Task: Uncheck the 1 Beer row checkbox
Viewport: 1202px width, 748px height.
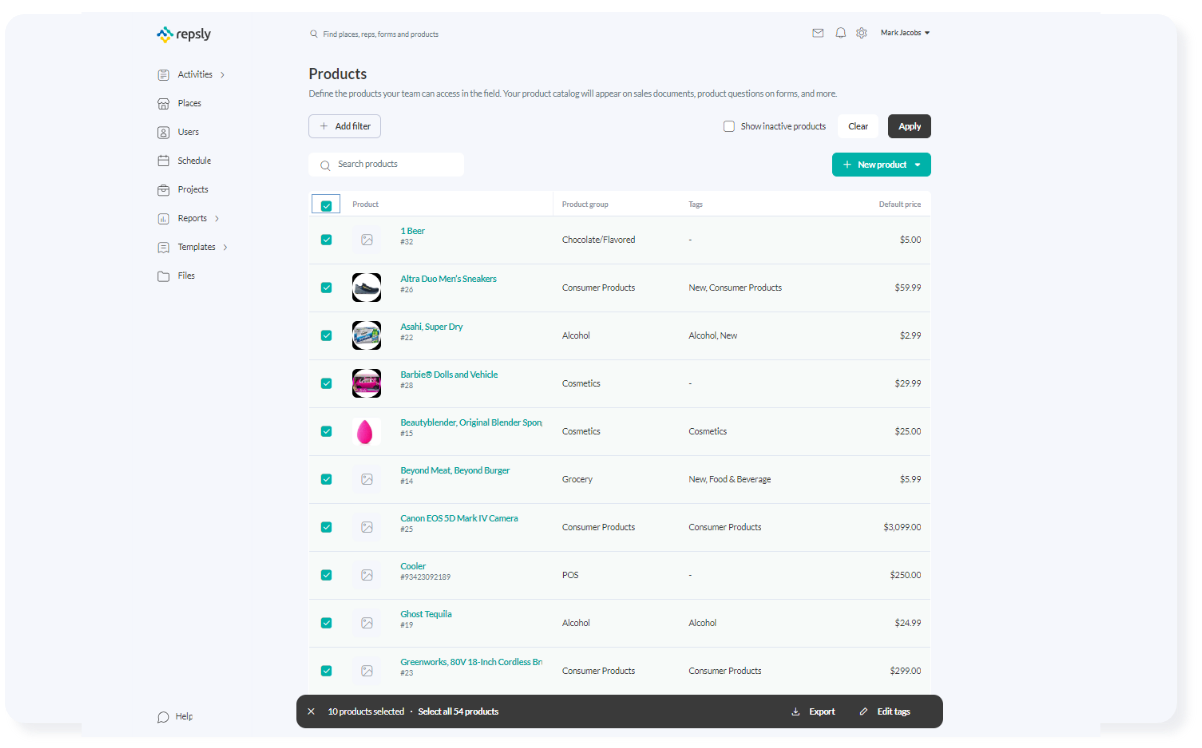Action: pyautogui.click(x=326, y=240)
